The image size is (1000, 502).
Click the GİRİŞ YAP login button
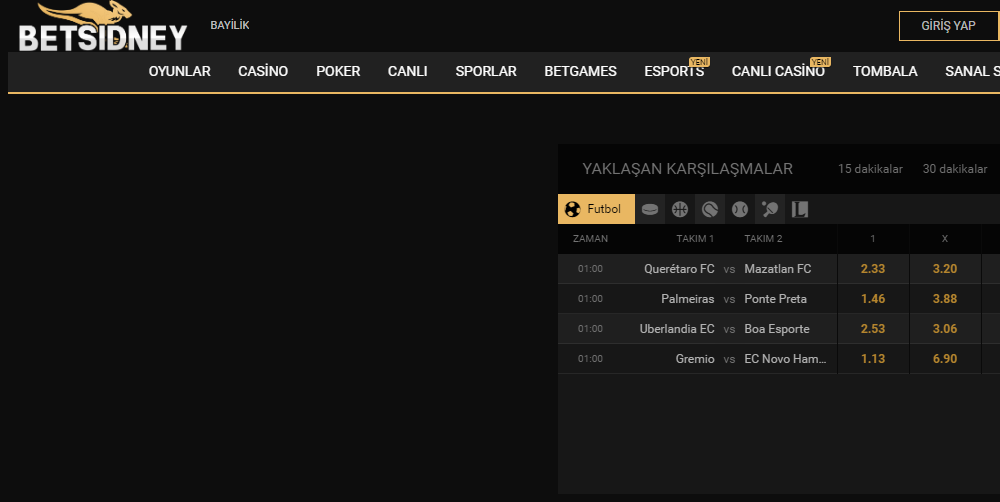click(948, 26)
